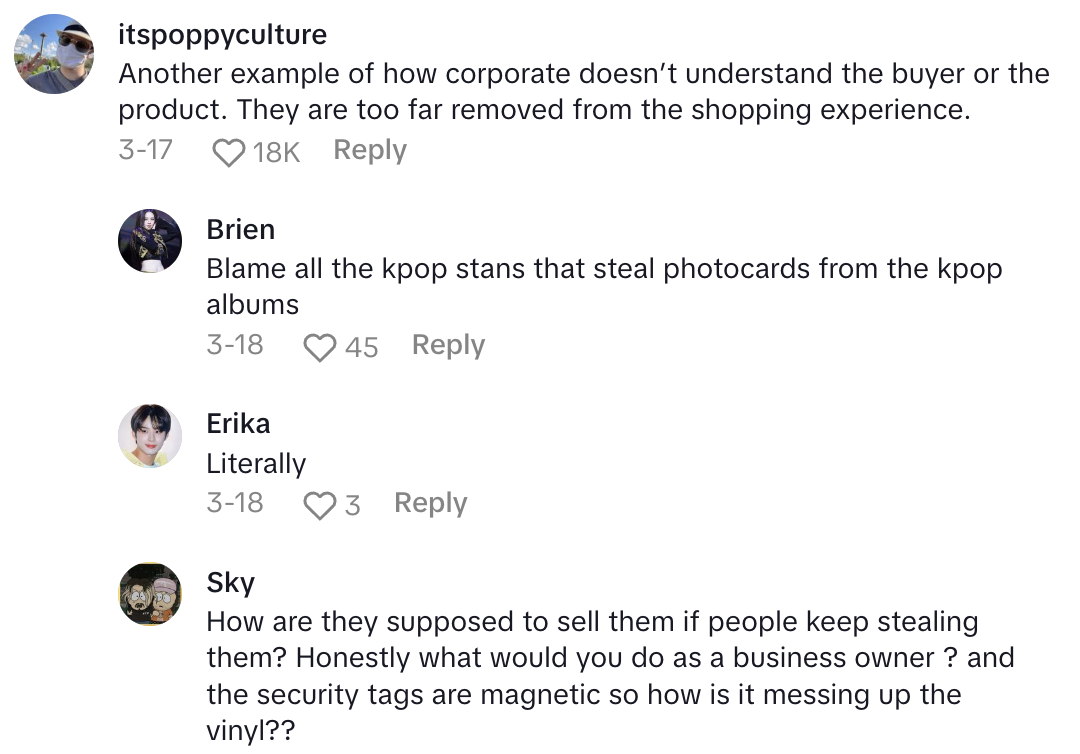Open the itspoppyculture username link
The width and height of the screenshot is (1080, 754).
[222, 35]
